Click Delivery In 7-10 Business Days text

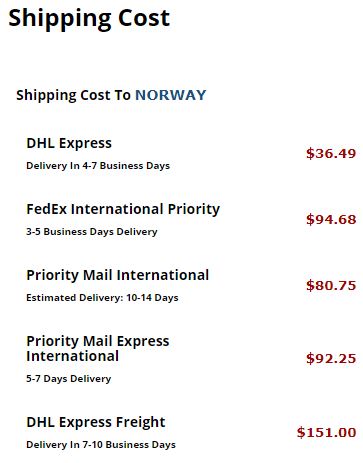coord(101,445)
